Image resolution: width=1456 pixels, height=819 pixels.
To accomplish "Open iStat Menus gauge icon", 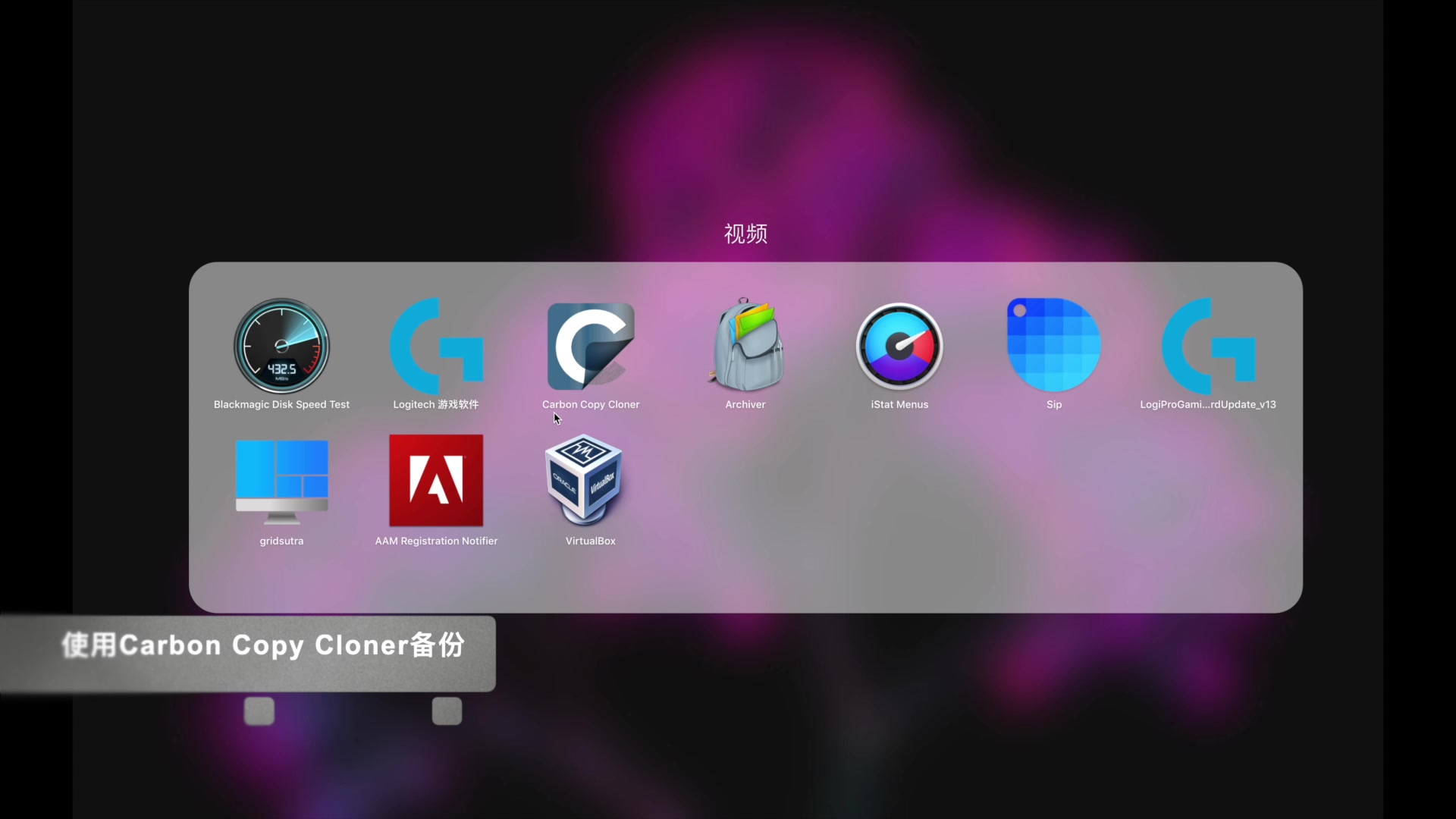I will pyautogui.click(x=899, y=346).
